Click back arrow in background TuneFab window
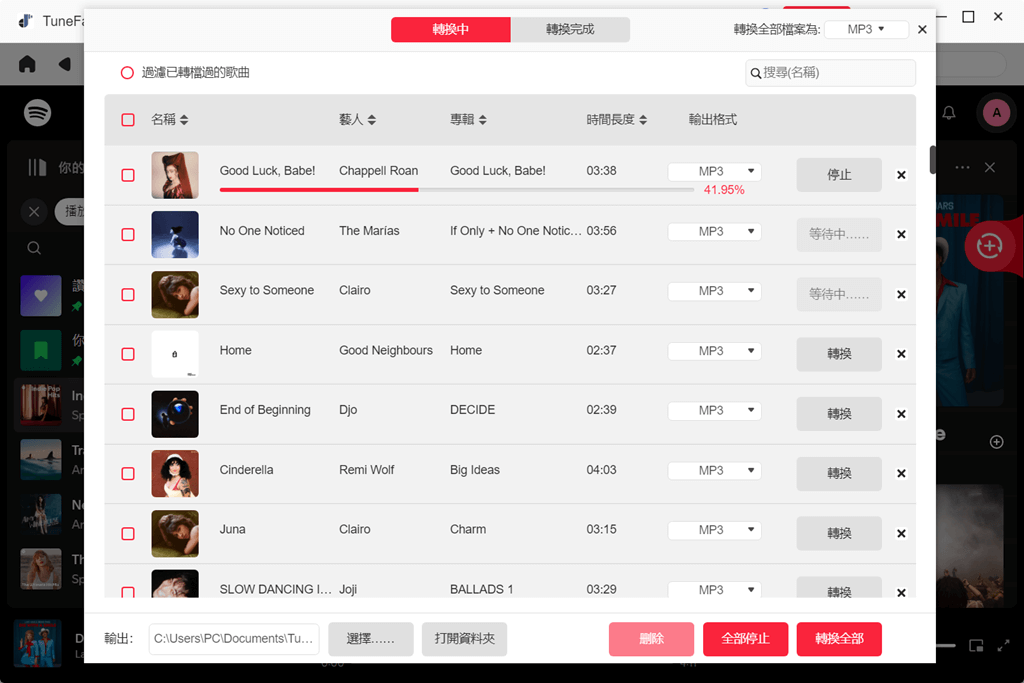Screen dimensions: 1024x683 (64, 64)
